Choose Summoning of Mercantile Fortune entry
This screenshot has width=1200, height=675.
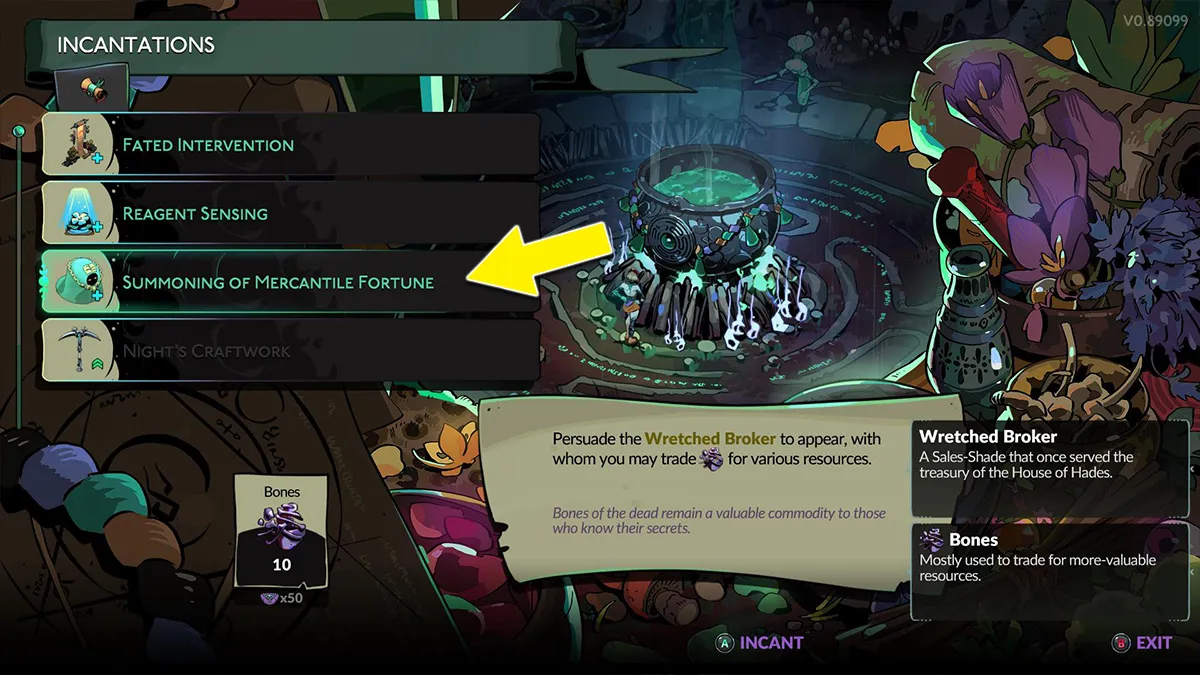tap(290, 282)
